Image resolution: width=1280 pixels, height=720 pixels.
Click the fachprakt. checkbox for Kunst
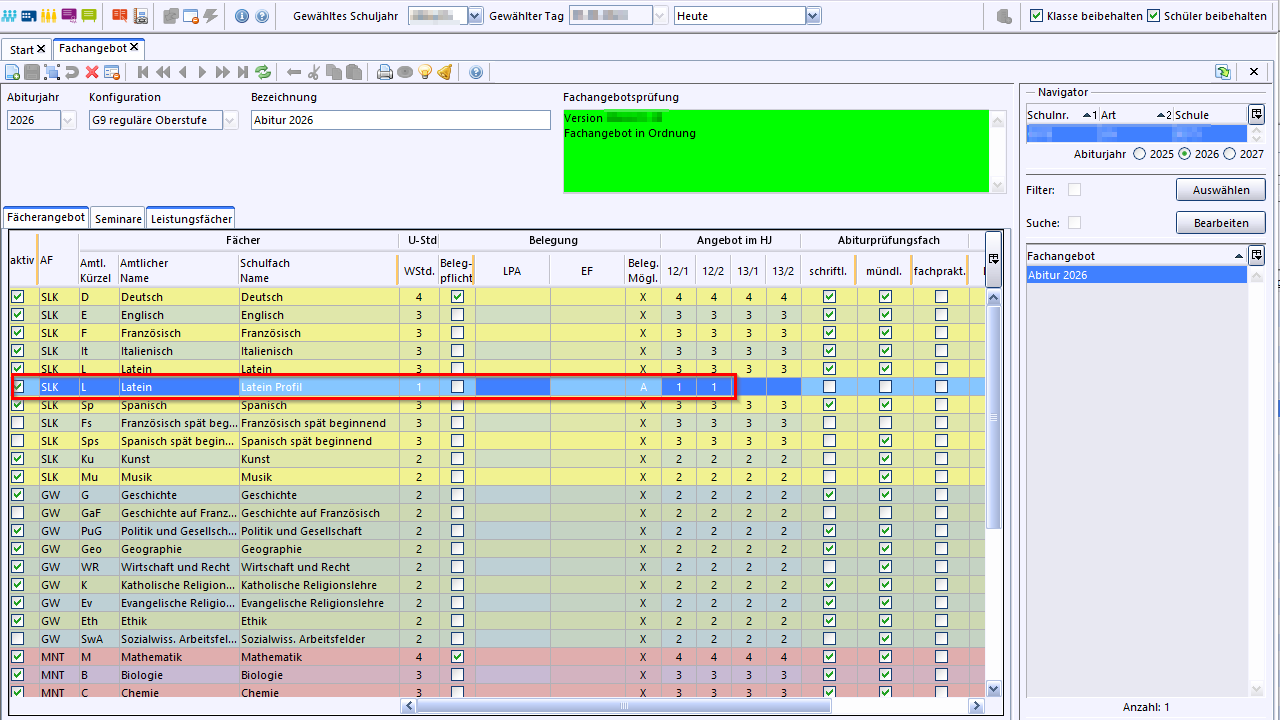click(941, 459)
